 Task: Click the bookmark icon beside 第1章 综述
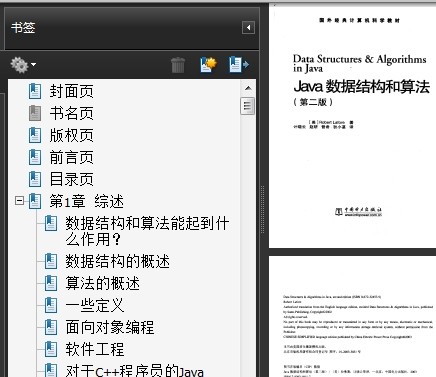[35, 201]
